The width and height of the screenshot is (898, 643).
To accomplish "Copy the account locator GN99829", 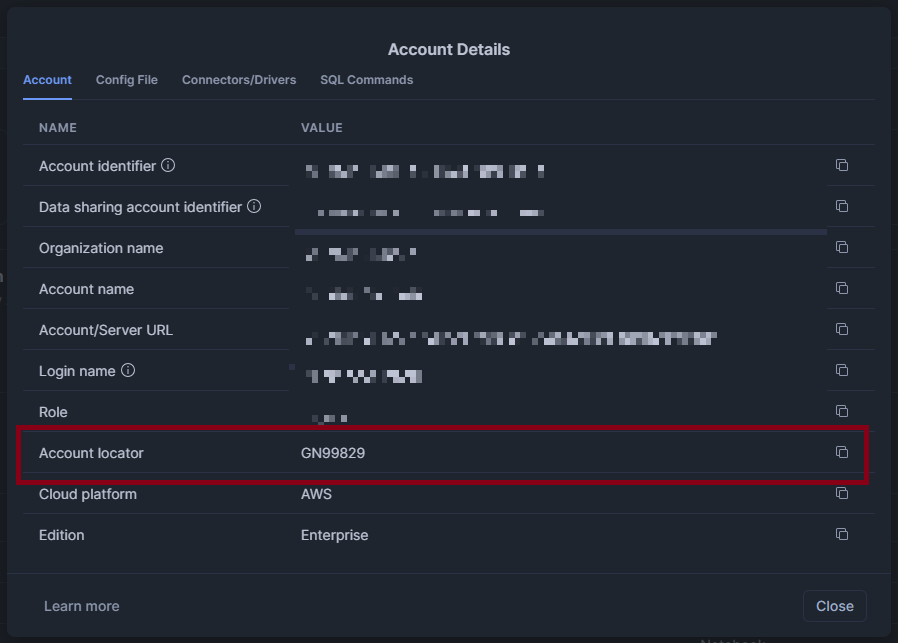I will (843, 452).
